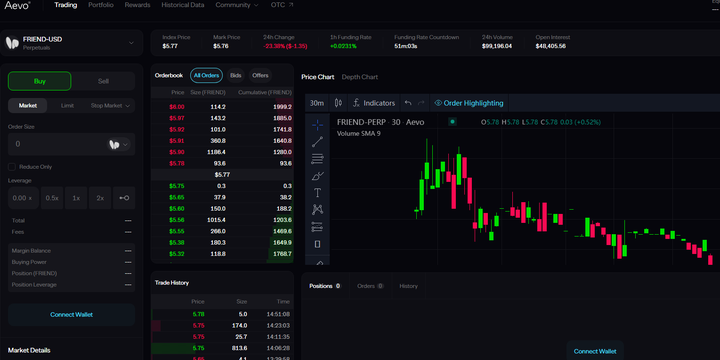This screenshot has width=720, height=360.
Task: Open the order size currency dropdown
Action: coord(119,144)
